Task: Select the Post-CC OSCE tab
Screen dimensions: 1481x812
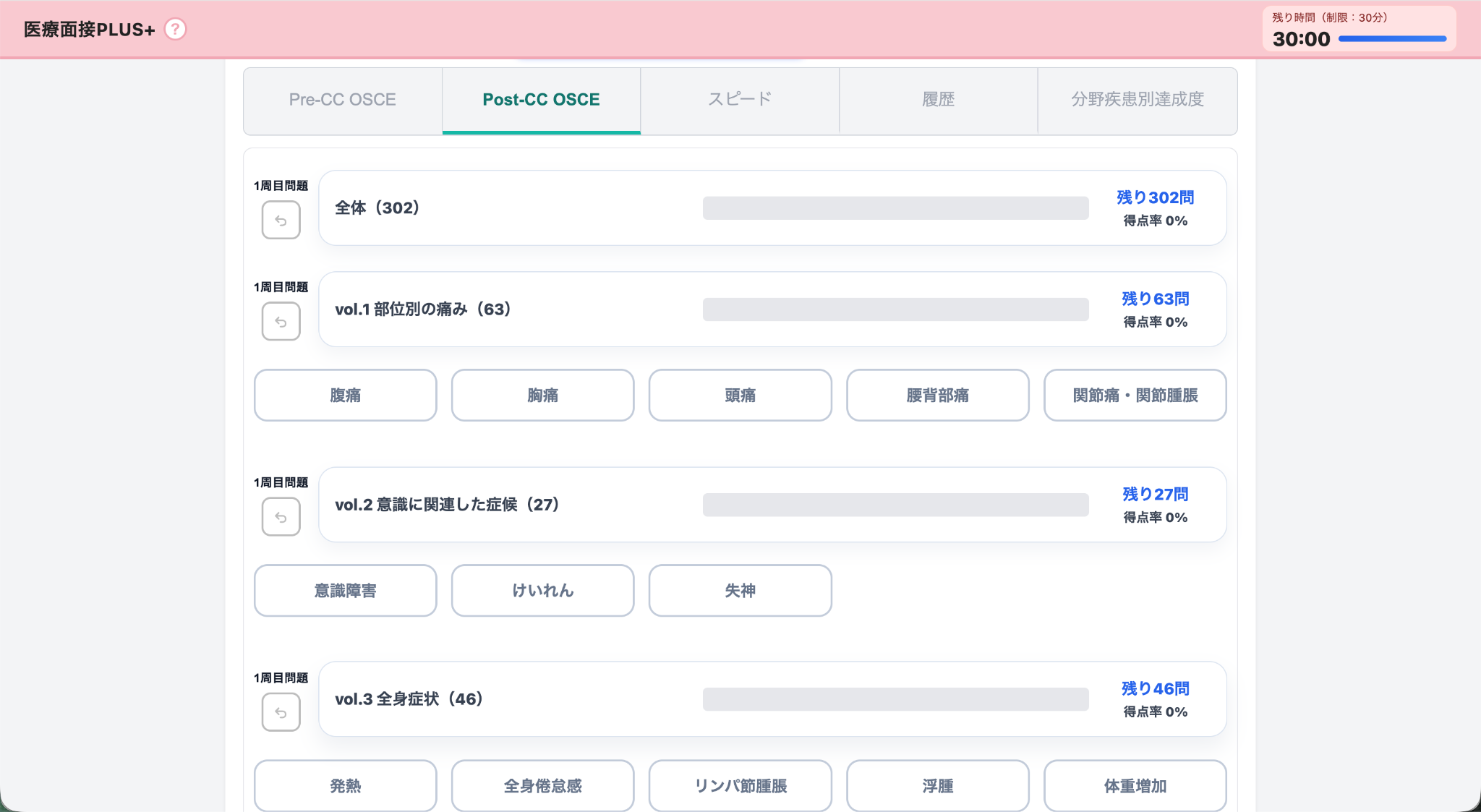Action: pyautogui.click(x=542, y=100)
